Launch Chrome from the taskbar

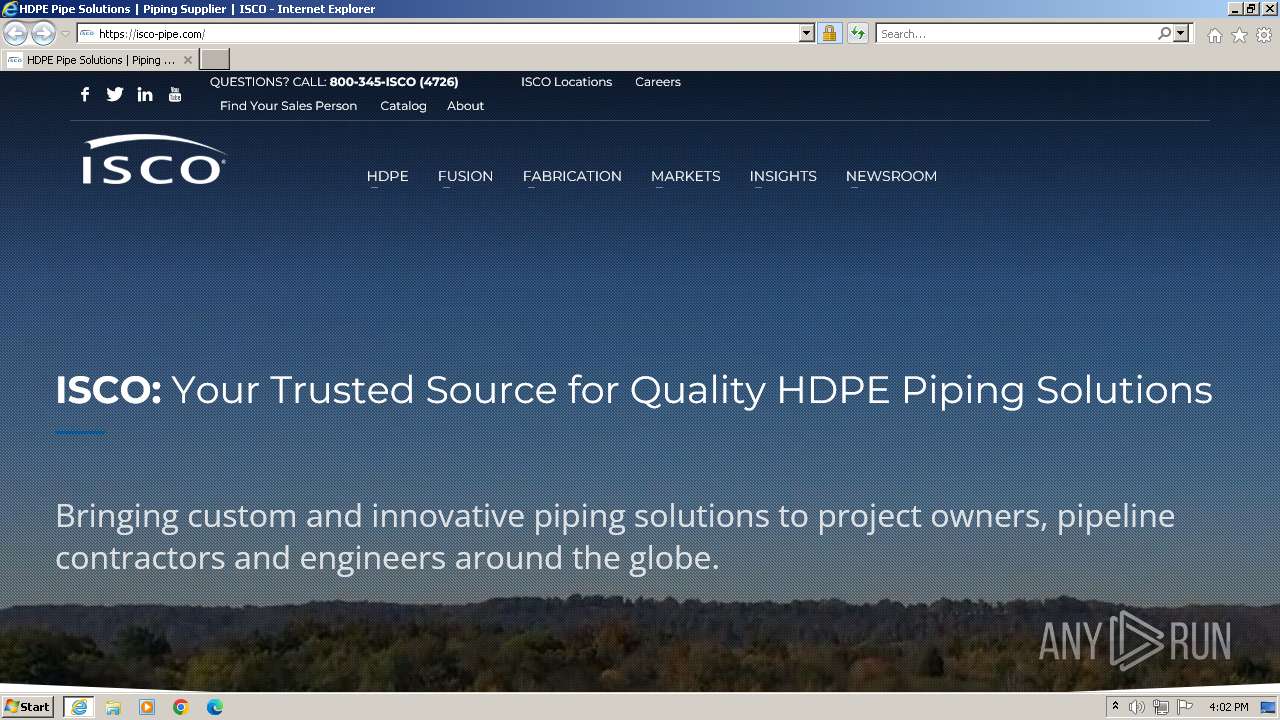pos(181,707)
